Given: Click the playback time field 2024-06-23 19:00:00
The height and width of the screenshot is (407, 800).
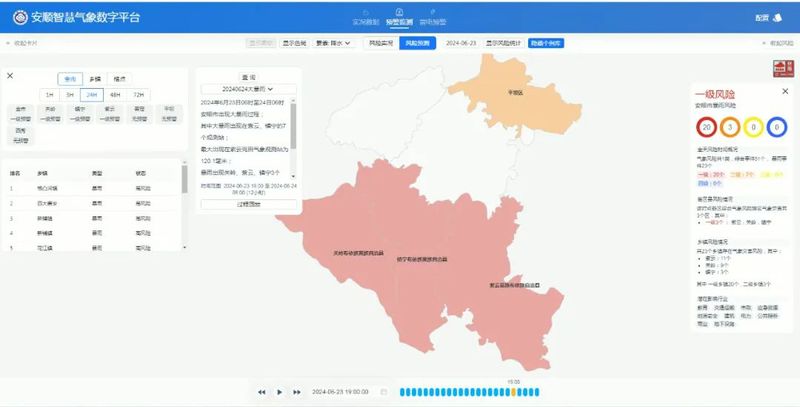Looking at the screenshot, I should coord(340,392).
